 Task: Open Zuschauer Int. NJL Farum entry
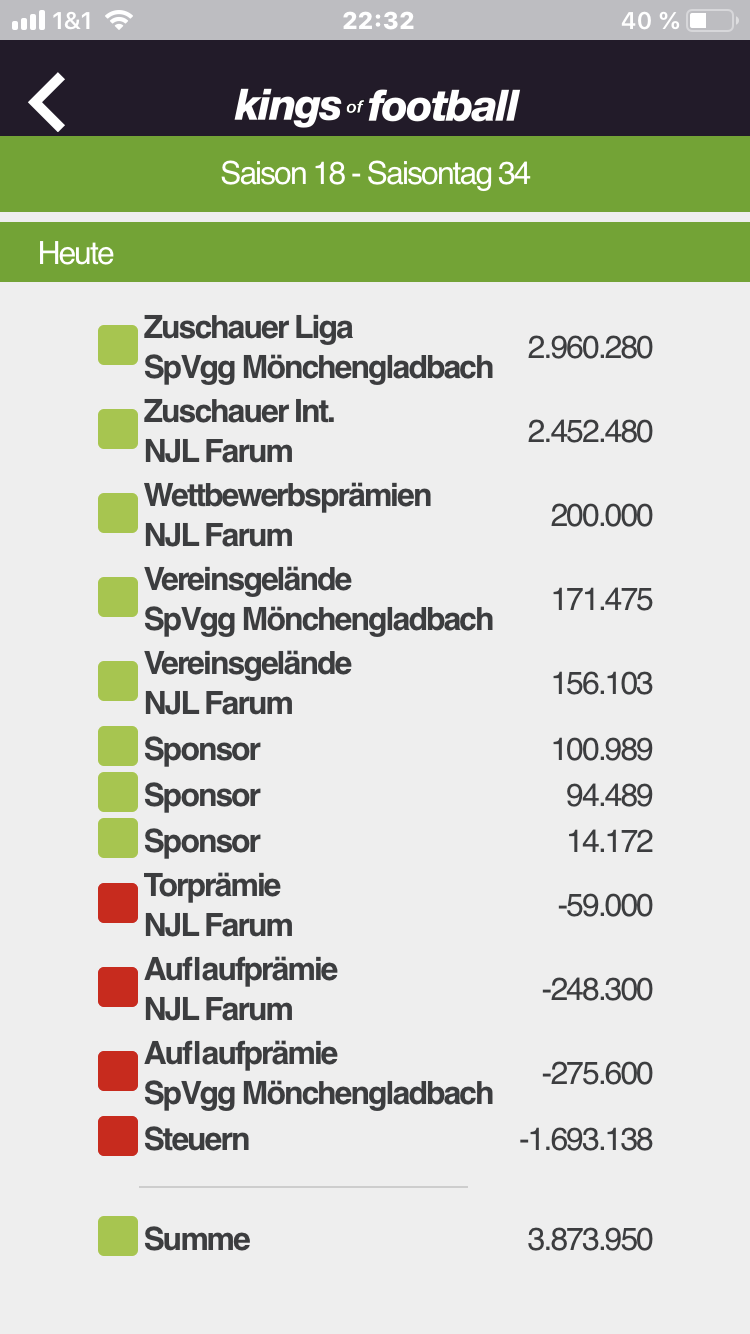coord(375,431)
